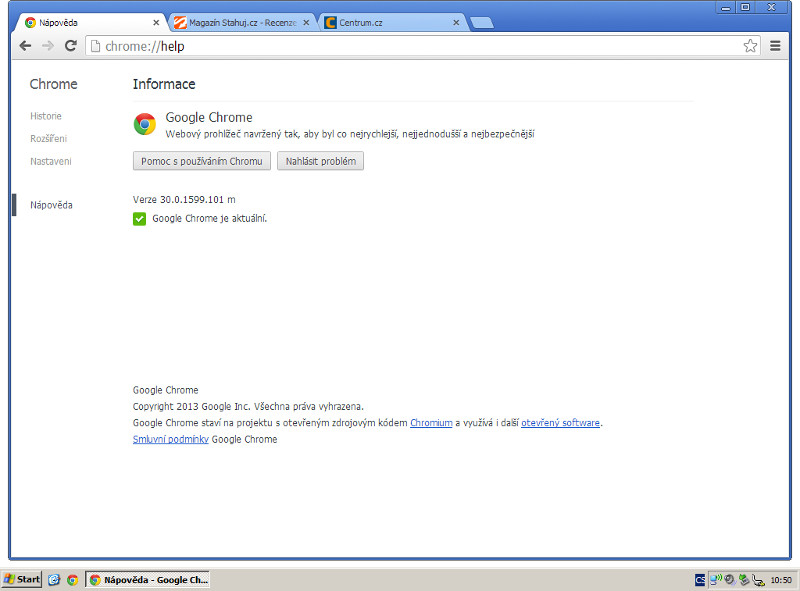This screenshot has width=800, height=591.
Task: Focus the chrome://help address bar
Action: tap(422, 46)
